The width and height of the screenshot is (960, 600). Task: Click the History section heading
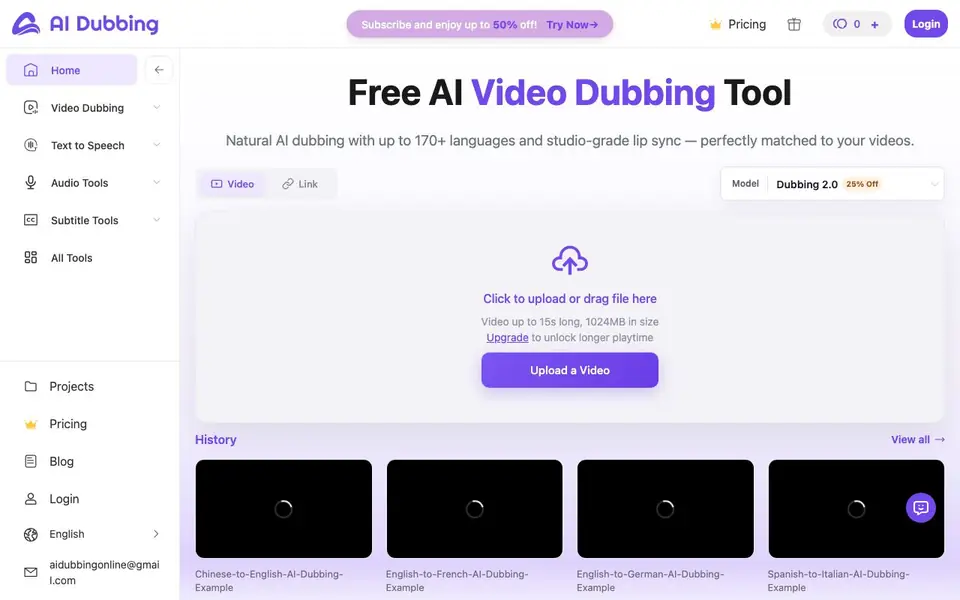(x=216, y=440)
